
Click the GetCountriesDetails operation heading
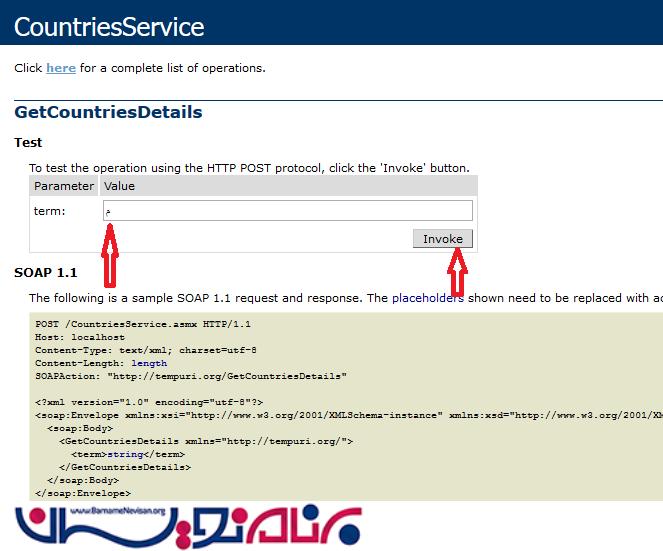tap(108, 112)
